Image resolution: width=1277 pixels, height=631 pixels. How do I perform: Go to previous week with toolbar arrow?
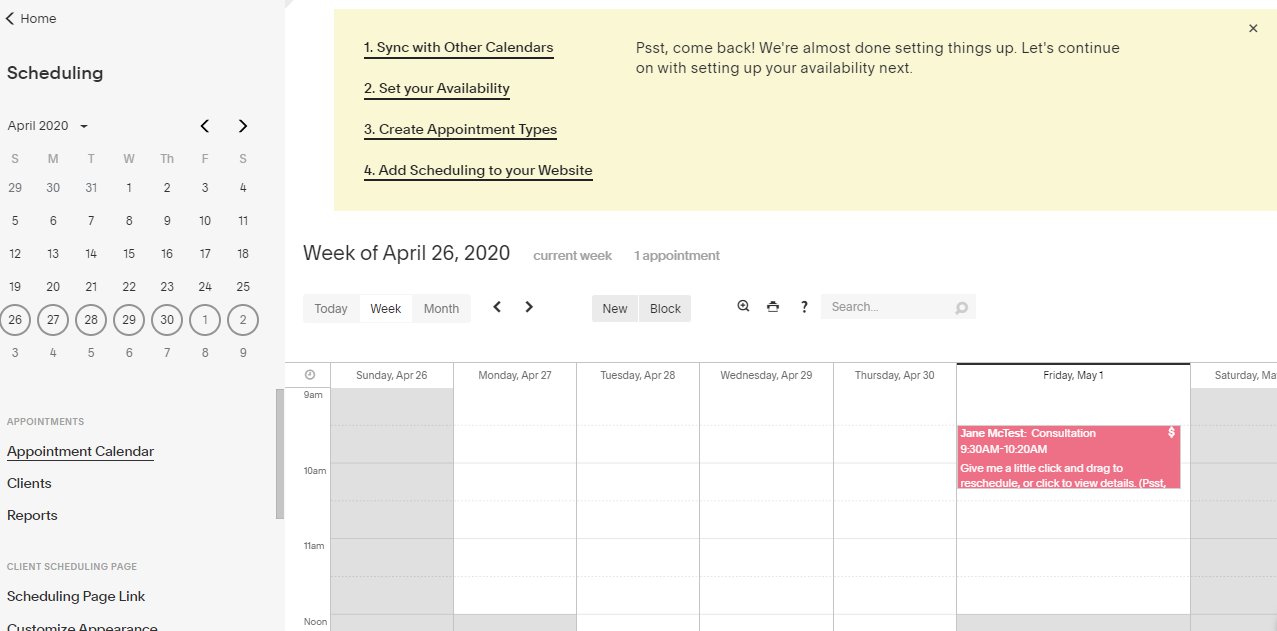point(497,307)
